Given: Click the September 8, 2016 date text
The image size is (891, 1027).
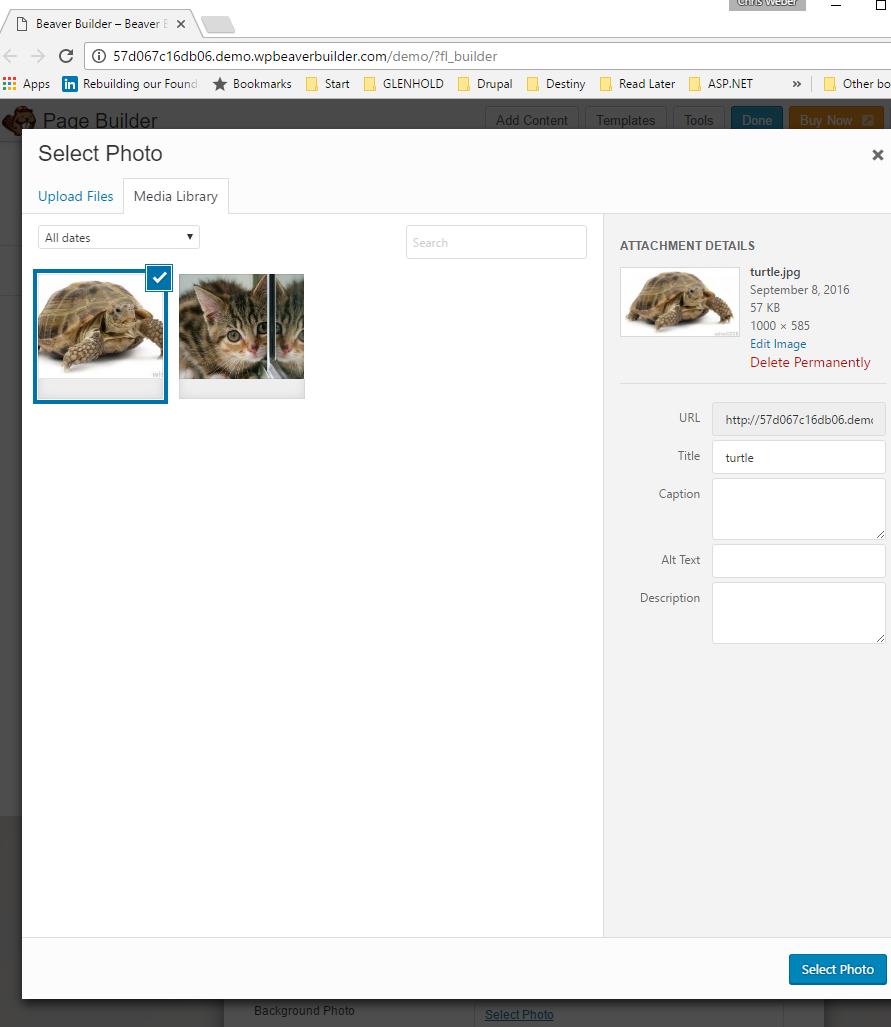Looking at the screenshot, I should click(x=799, y=289).
